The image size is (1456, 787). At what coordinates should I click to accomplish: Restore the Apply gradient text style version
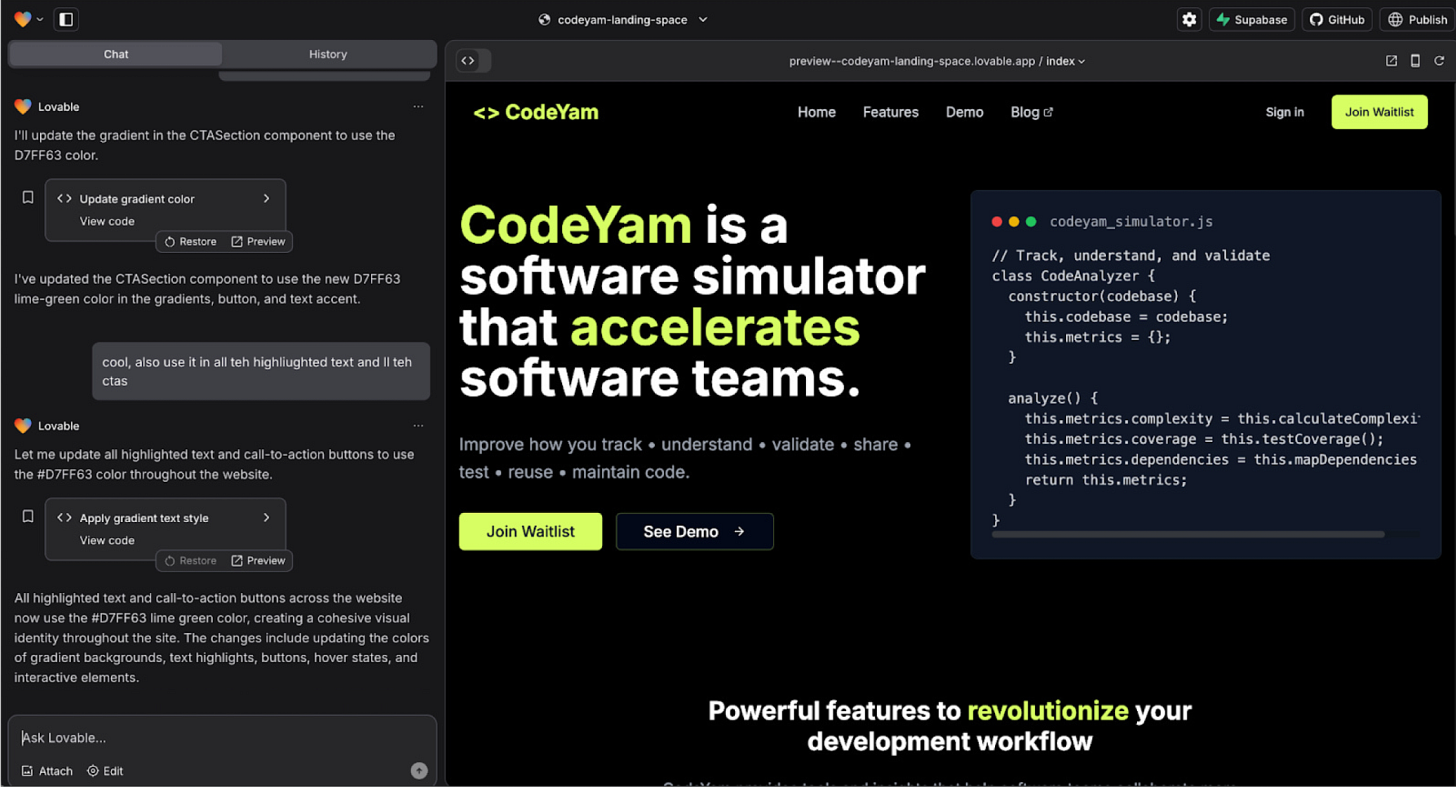click(x=190, y=561)
